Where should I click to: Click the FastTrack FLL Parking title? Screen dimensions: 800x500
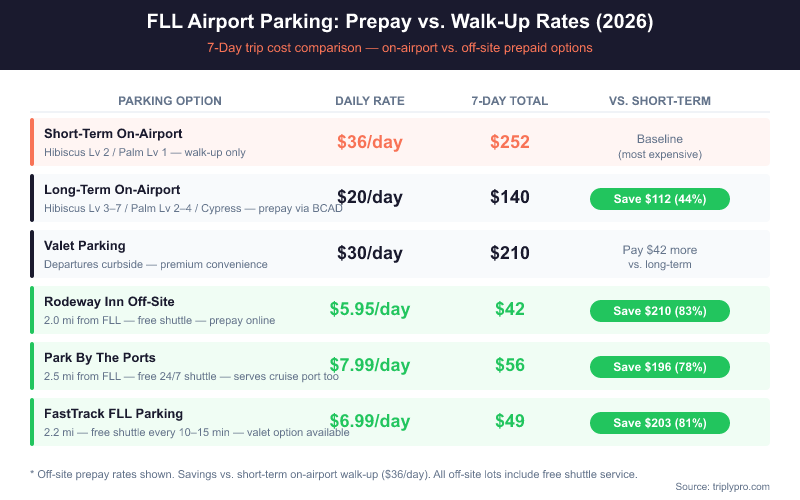(x=111, y=413)
